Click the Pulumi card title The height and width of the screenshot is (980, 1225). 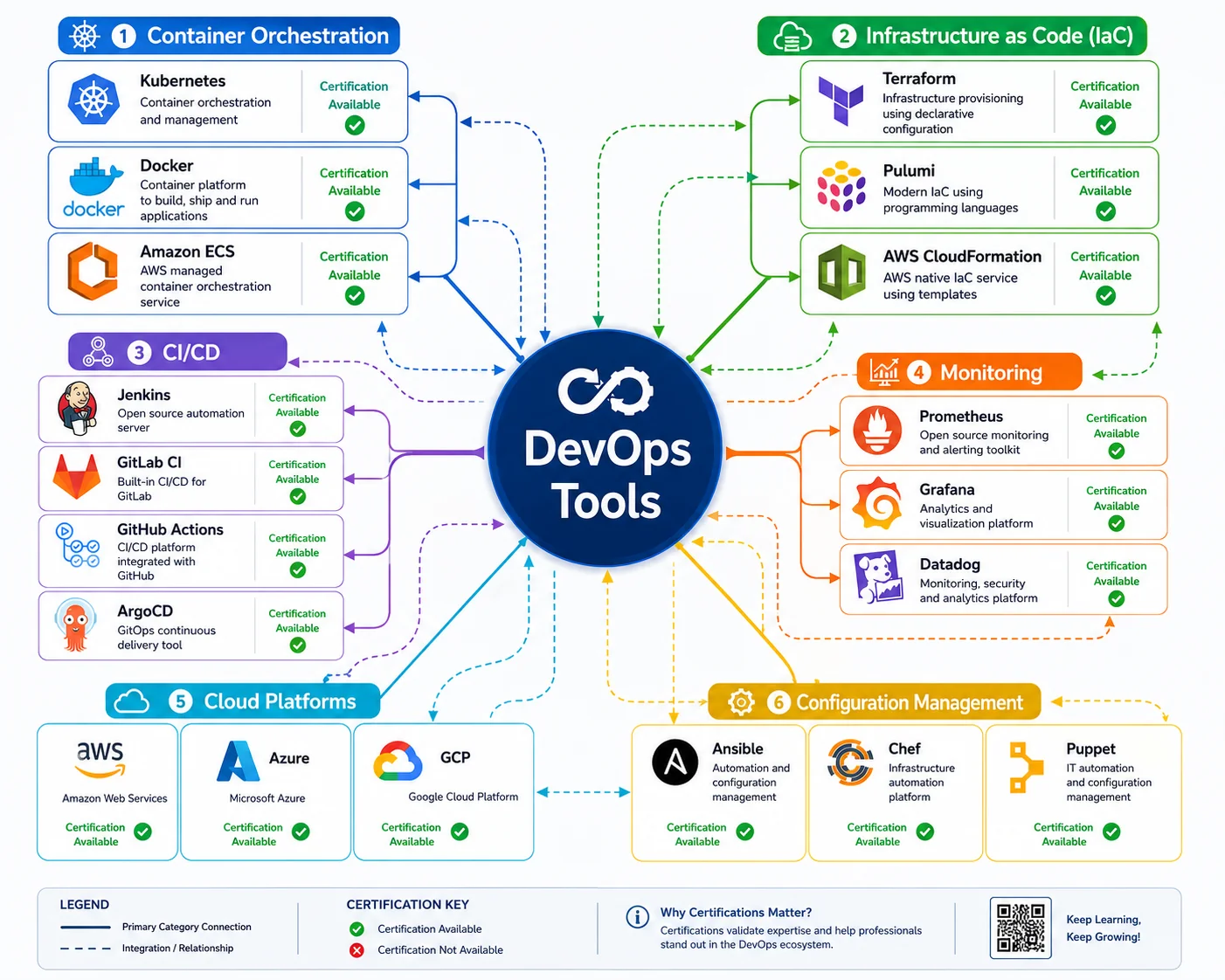click(x=909, y=171)
